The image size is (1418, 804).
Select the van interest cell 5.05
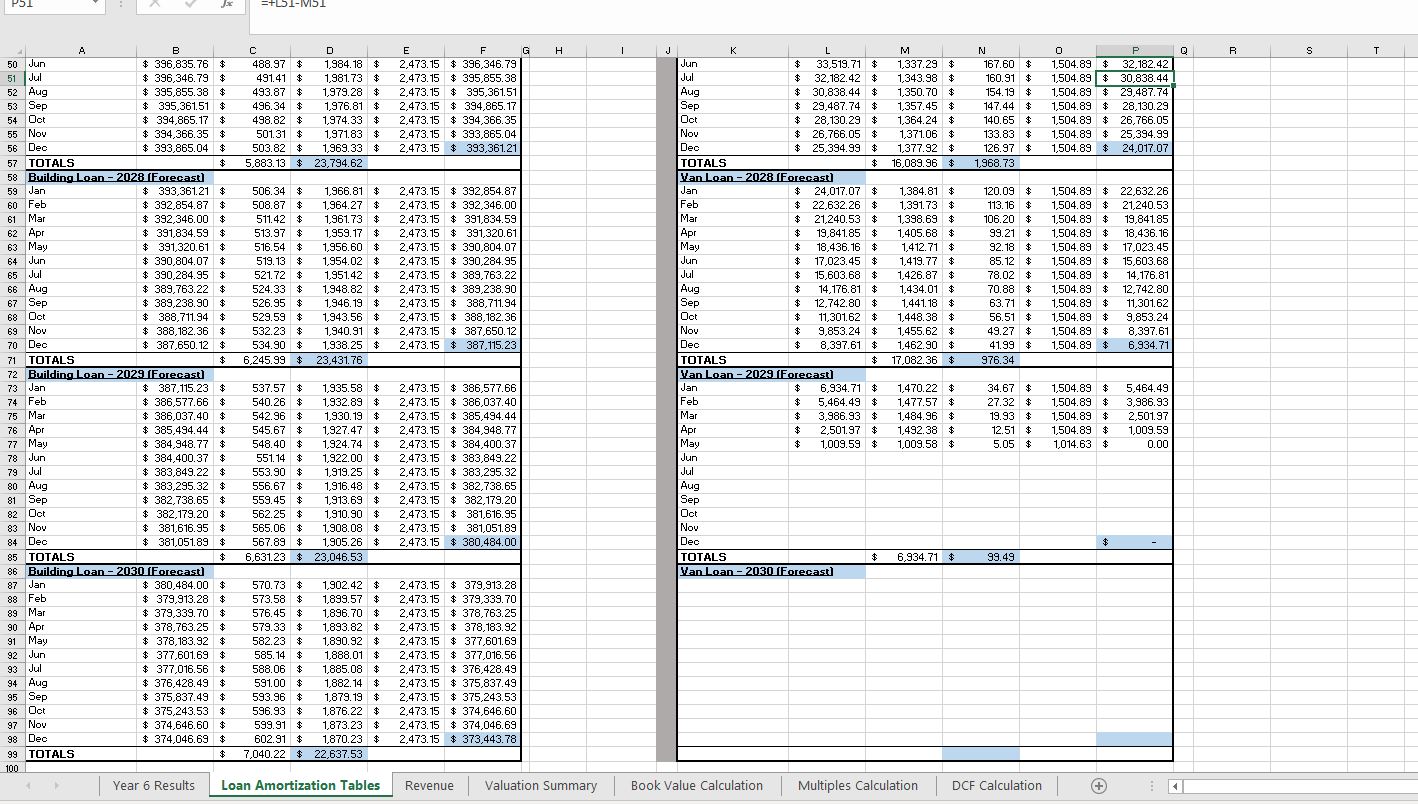[x=981, y=444]
